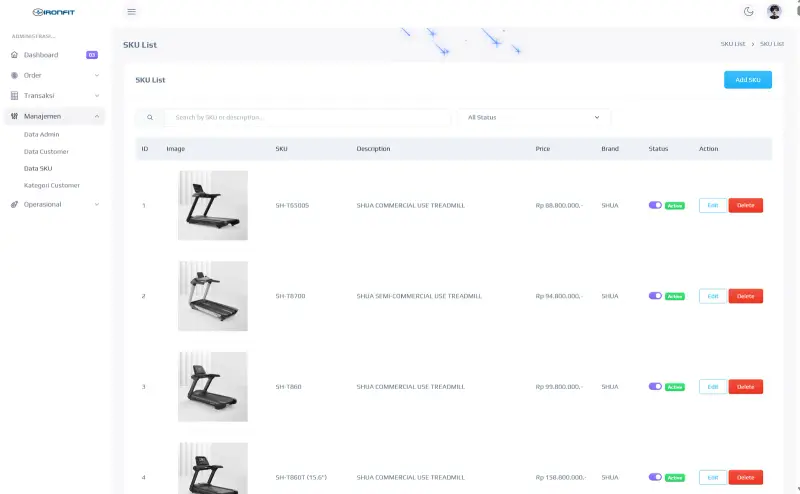Image resolution: width=800 pixels, height=494 pixels.
Task: Toggle the hamburger sidebar menu icon
Action: (x=132, y=12)
